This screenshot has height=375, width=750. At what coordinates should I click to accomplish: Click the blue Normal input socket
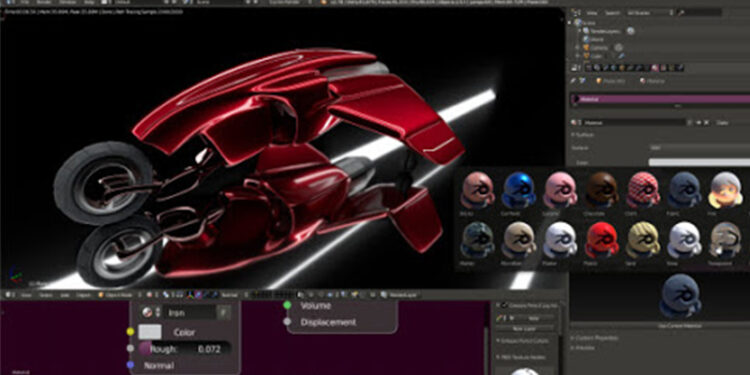tap(130, 365)
